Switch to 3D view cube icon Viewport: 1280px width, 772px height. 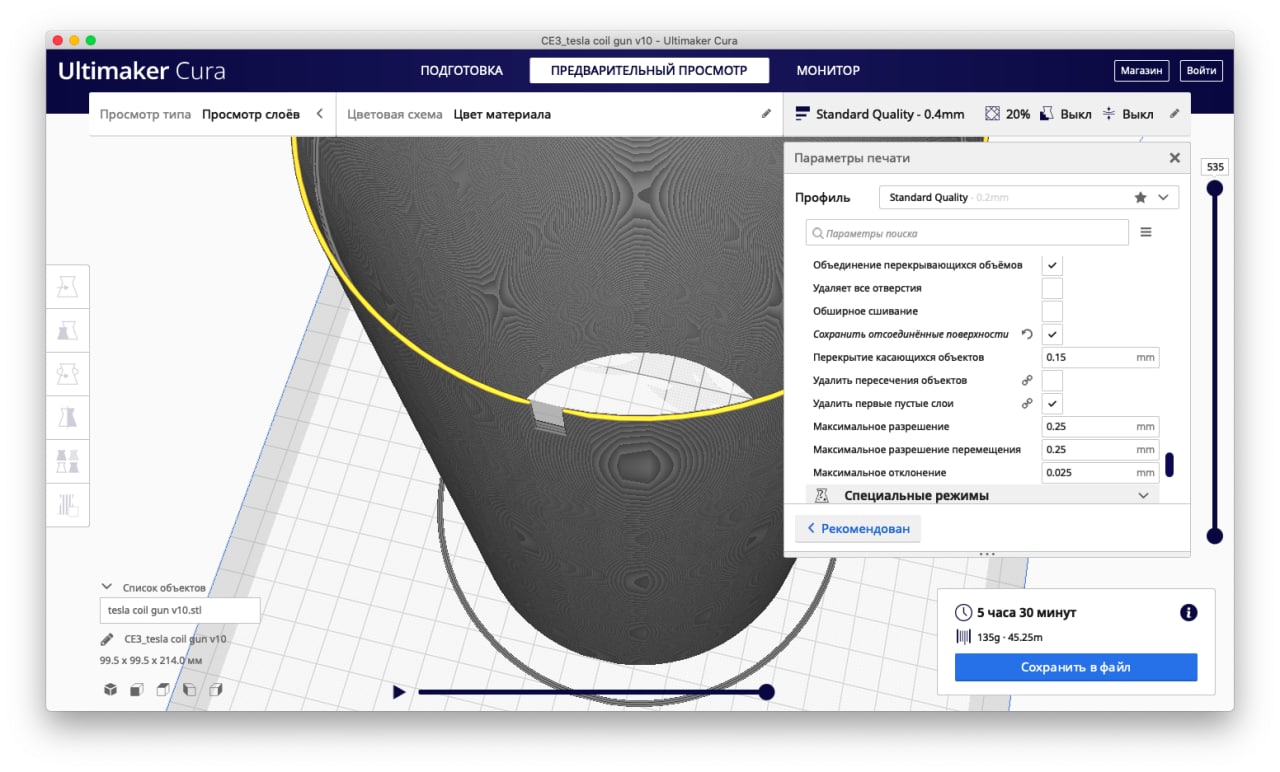[x=110, y=690]
